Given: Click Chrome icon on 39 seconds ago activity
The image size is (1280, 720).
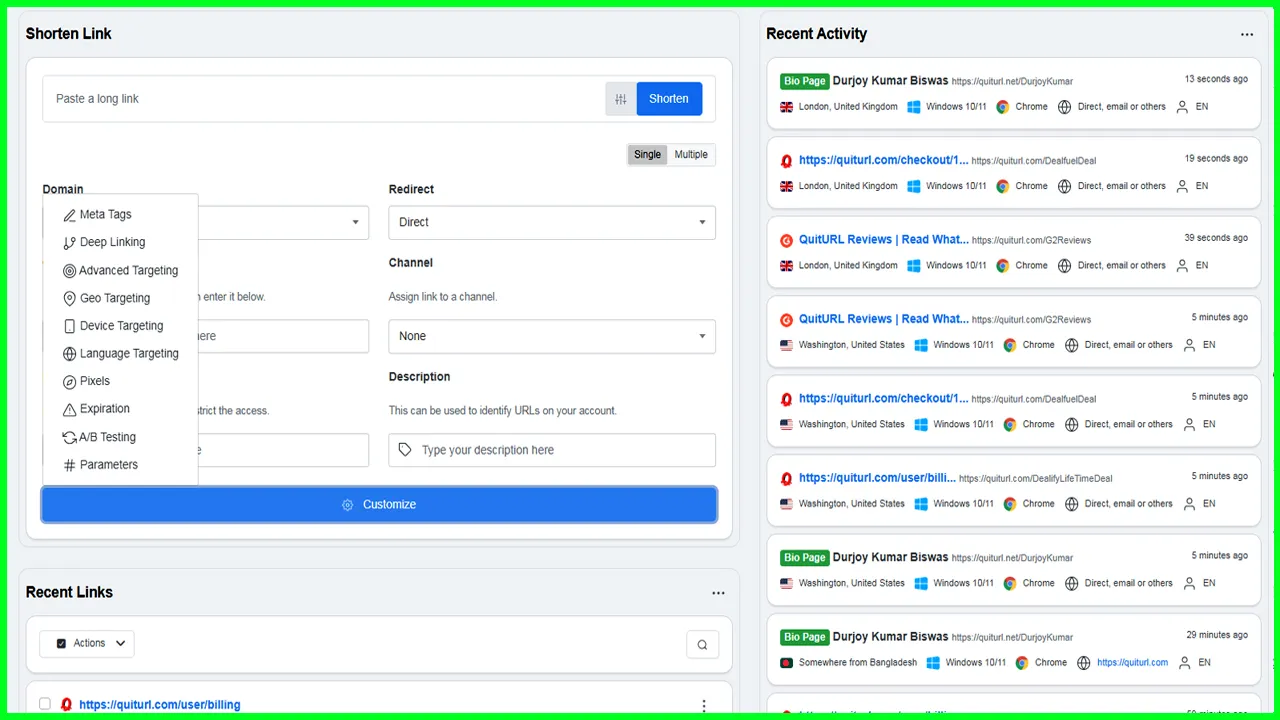Looking at the screenshot, I should pos(1003,266).
